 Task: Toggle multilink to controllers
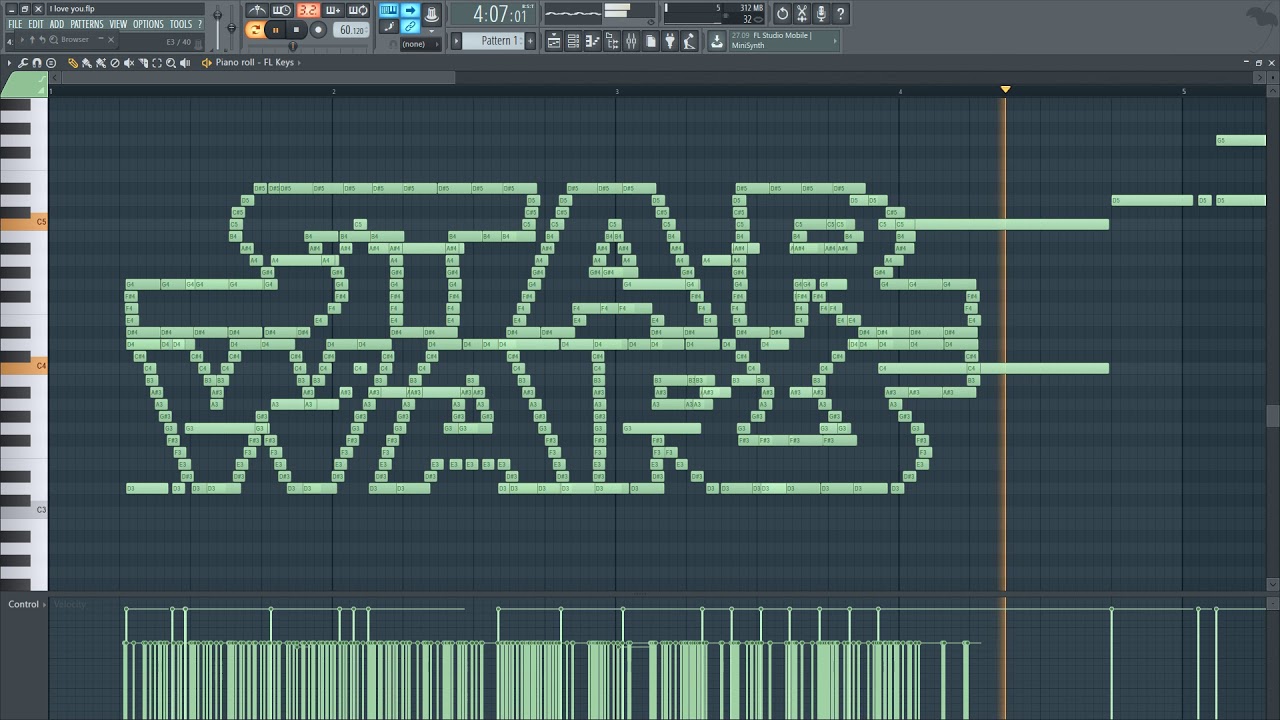click(x=410, y=25)
